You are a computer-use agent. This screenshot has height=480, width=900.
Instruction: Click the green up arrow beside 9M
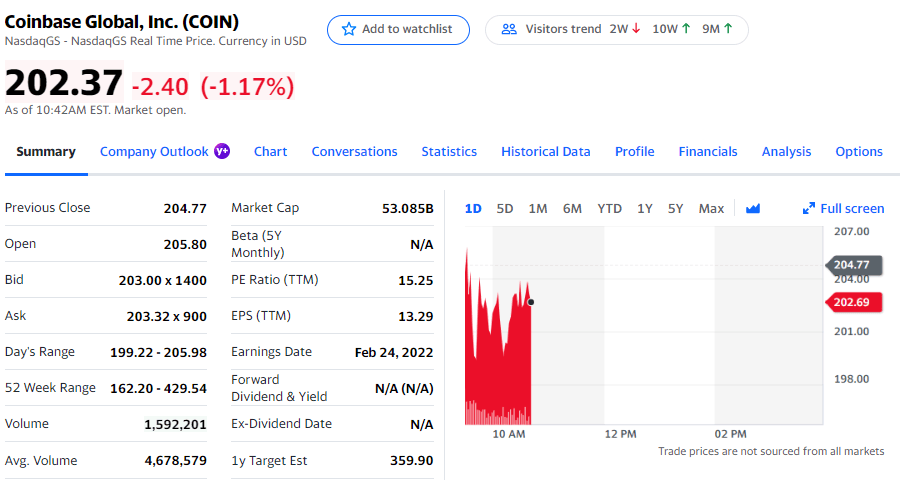point(728,29)
